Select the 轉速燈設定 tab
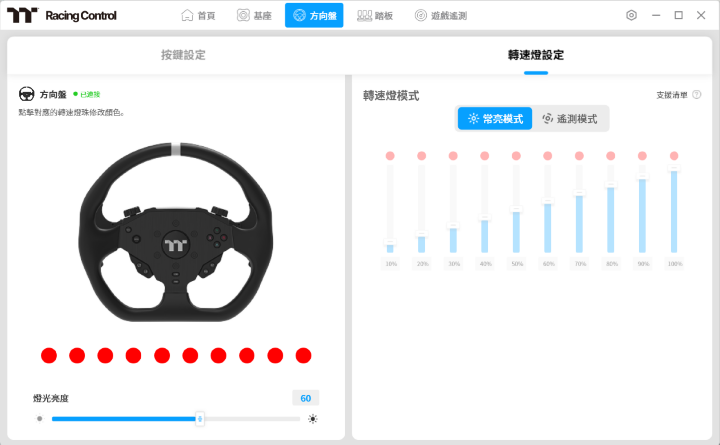 (535, 55)
